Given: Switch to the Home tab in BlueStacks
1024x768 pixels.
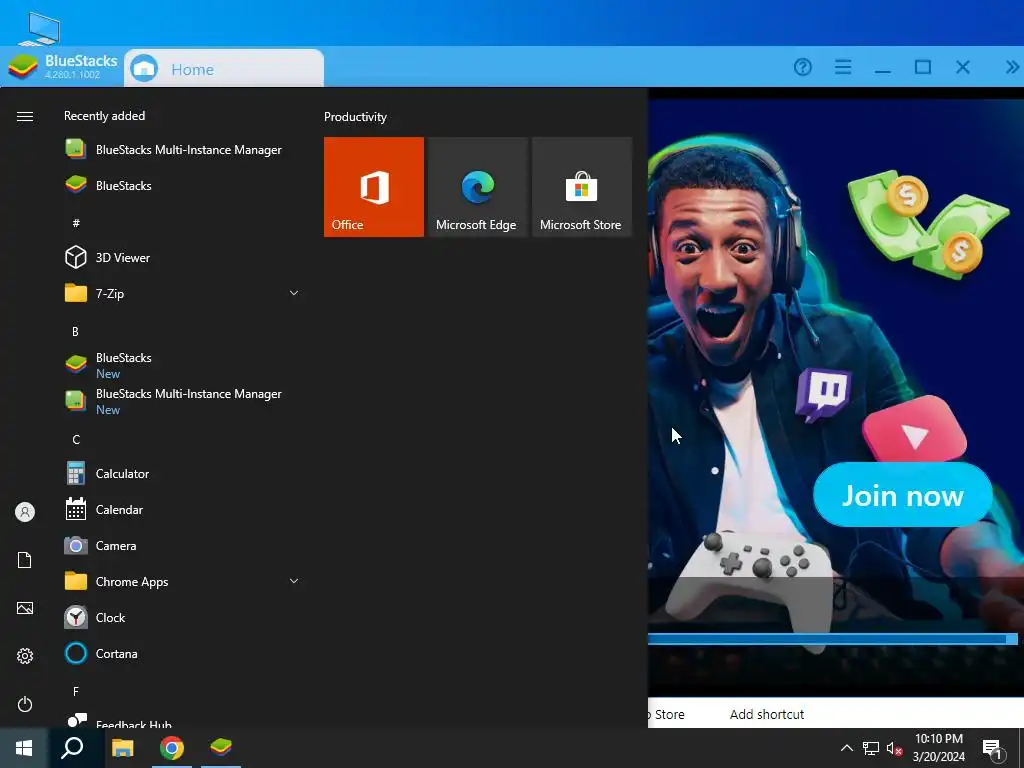Looking at the screenshot, I should pos(224,68).
